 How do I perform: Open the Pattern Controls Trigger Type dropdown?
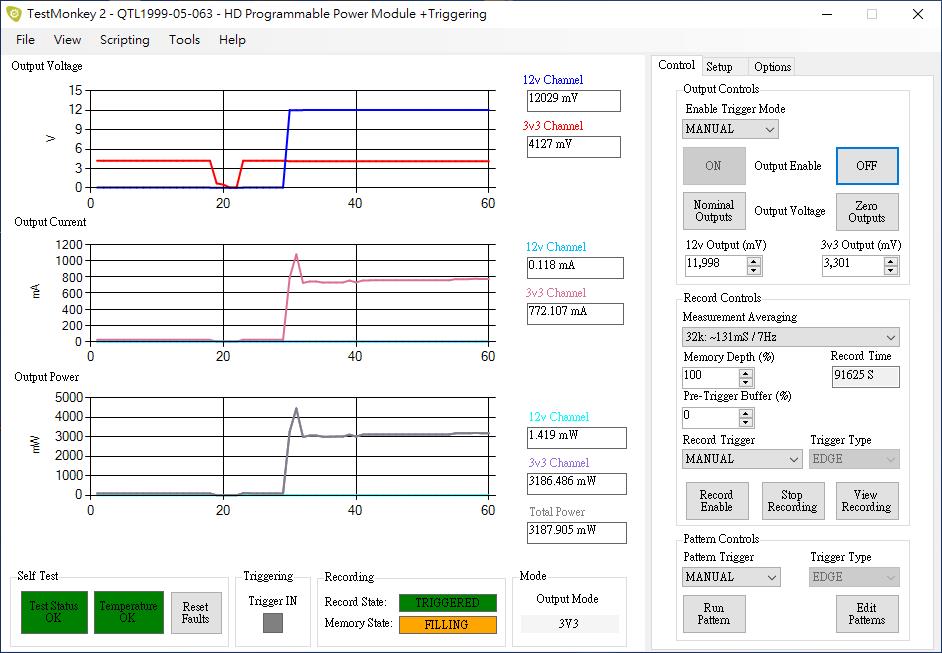tap(854, 577)
